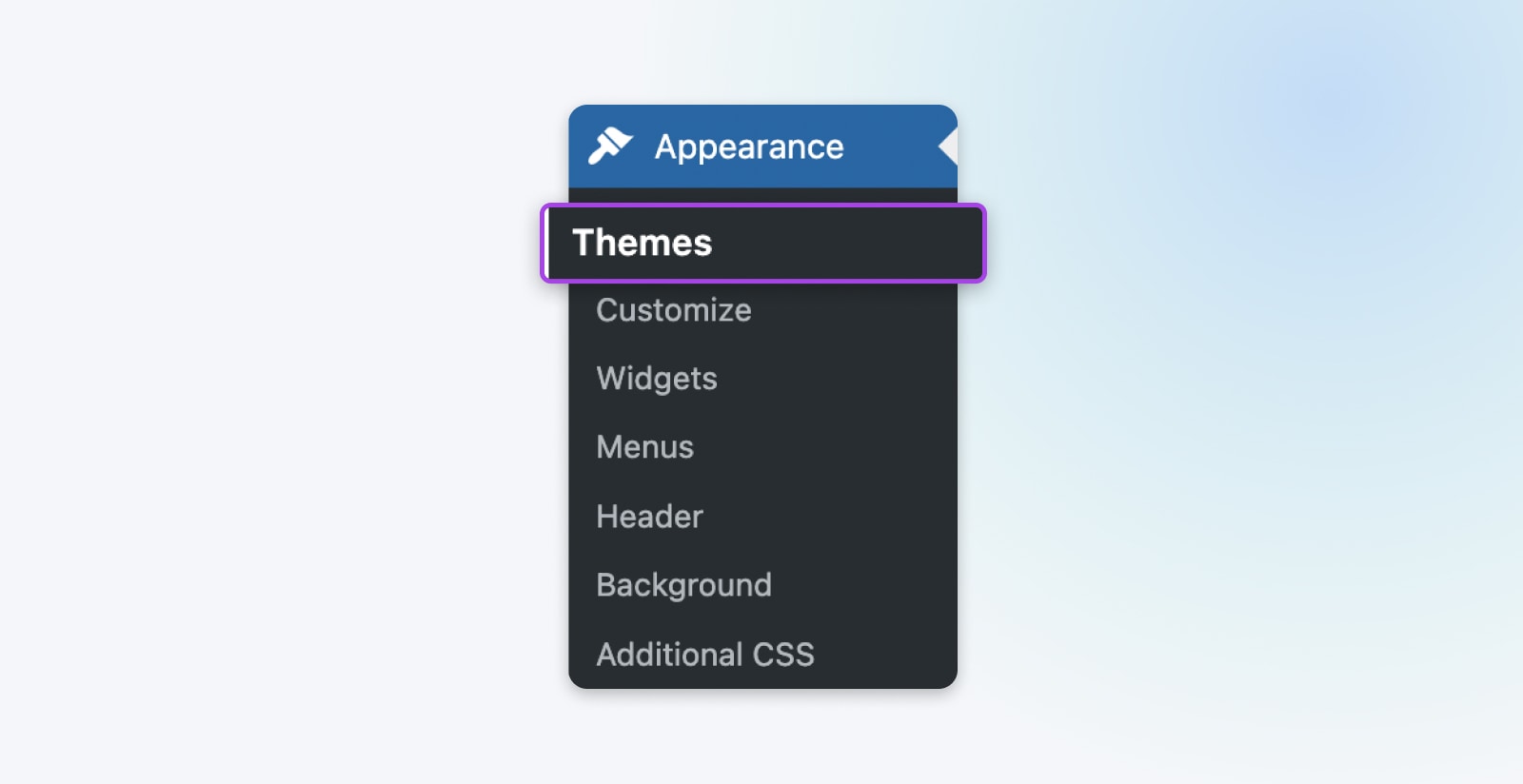This screenshot has width=1523, height=784.
Task: Open the Background settings link
Action: click(683, 585)
